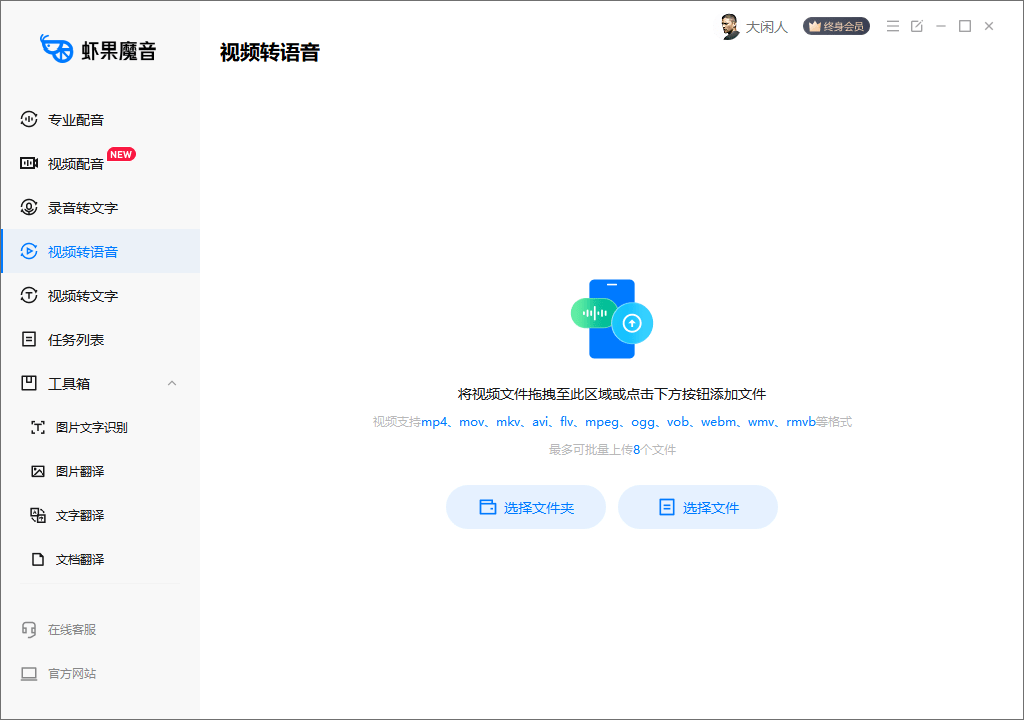Click the 任务列表 list icon
This screenshot has height=720, width=1024.
(29, 339)
